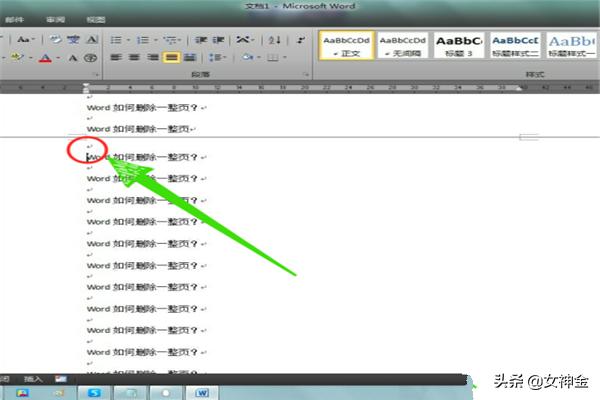Click the numbered list icon
This screenshot has width=600, height=400.
click(143, 39)
